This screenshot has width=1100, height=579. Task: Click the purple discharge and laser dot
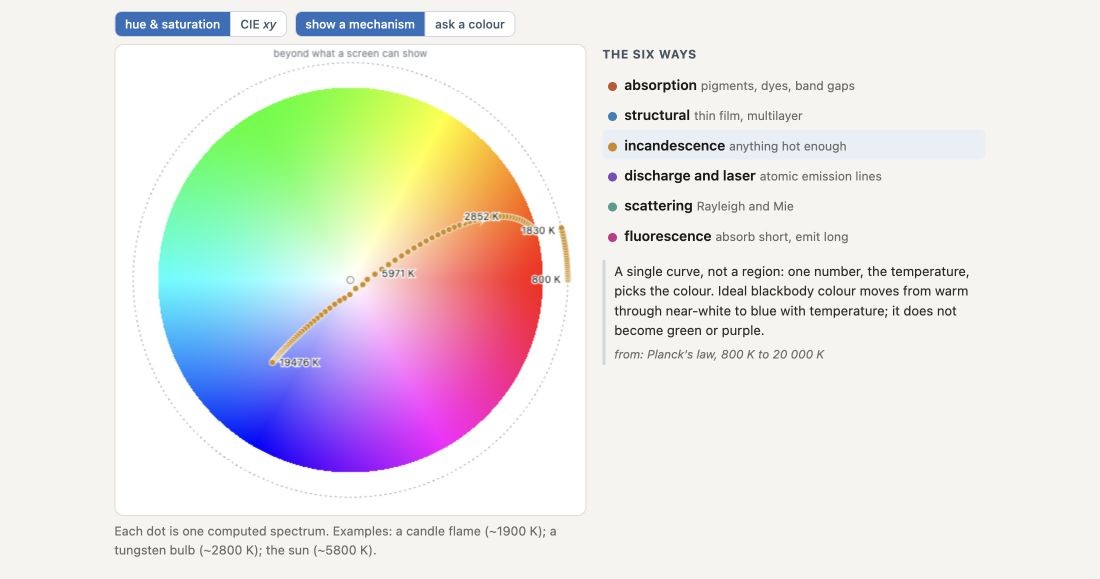click(x=612, y=177)
